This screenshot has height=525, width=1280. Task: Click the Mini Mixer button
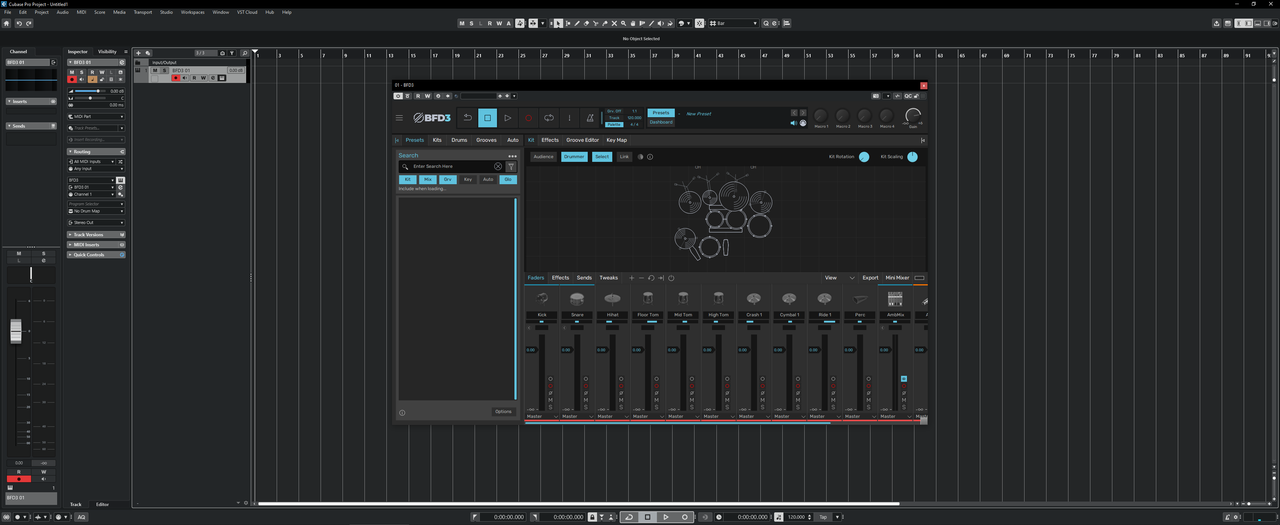(x=897, y=278)
